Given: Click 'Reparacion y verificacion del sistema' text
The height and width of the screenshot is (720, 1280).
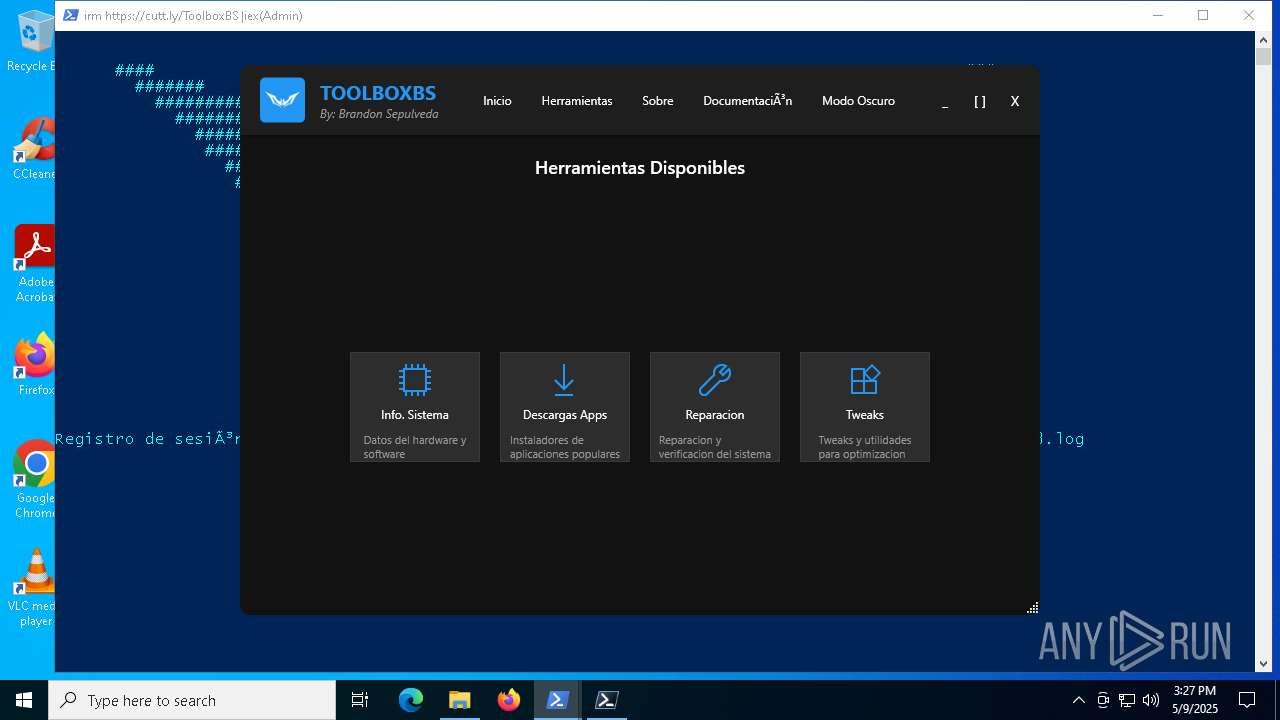Looking at the screenshot, I should click(x=715, y=447).
